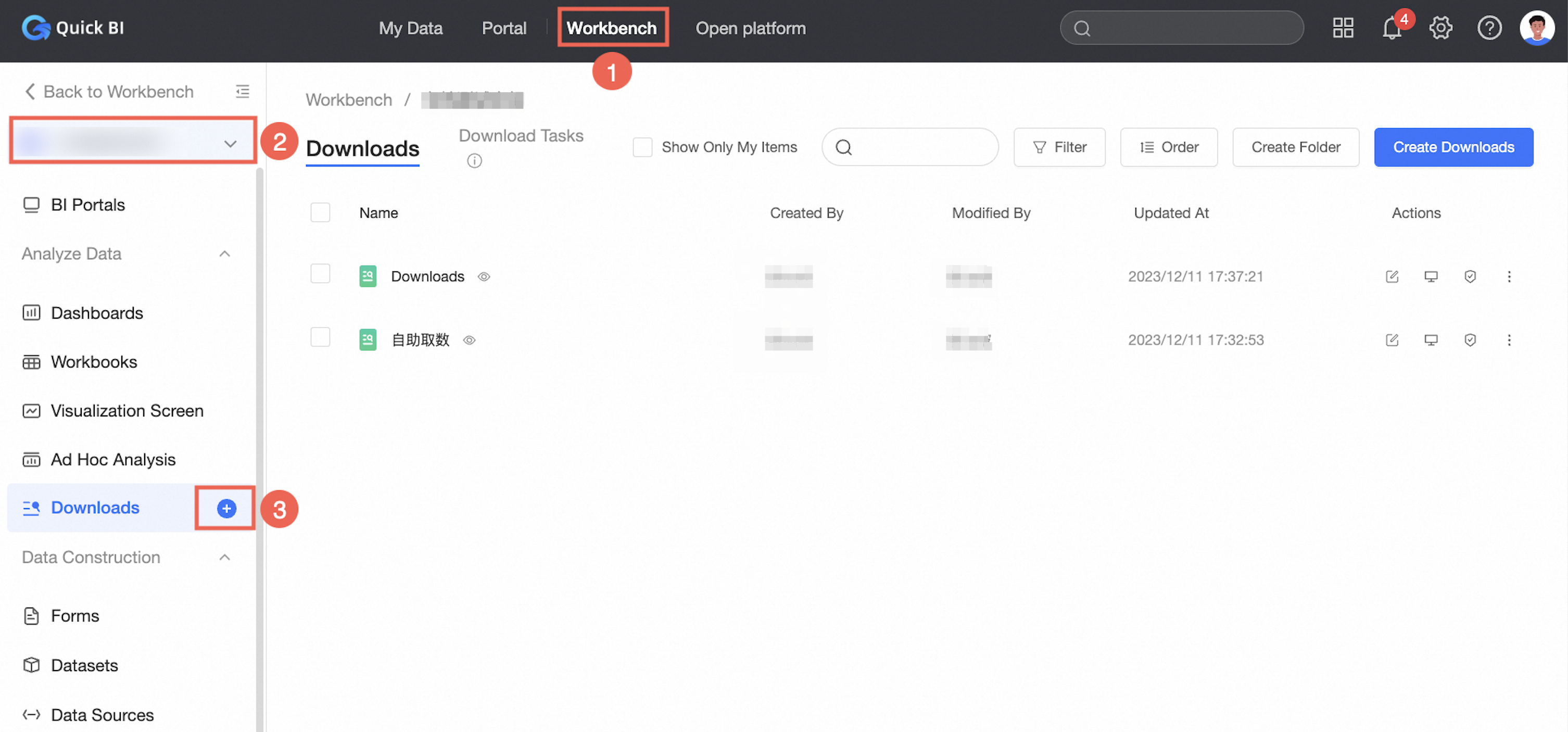Open the help question mark icon
1568x732 pixels.
[x=1489, y=28]
